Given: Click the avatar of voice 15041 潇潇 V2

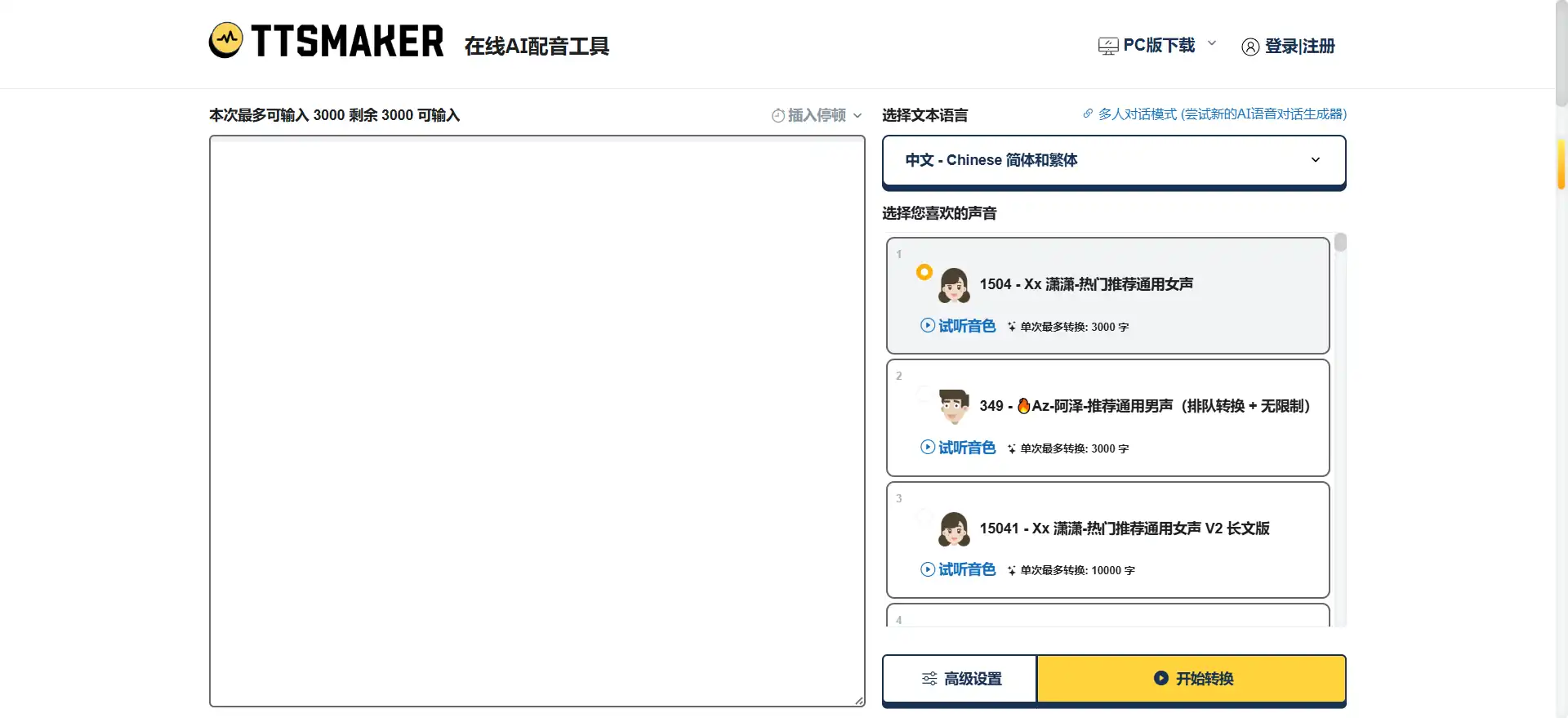Looking at the screenshot, I should (954, 529).
